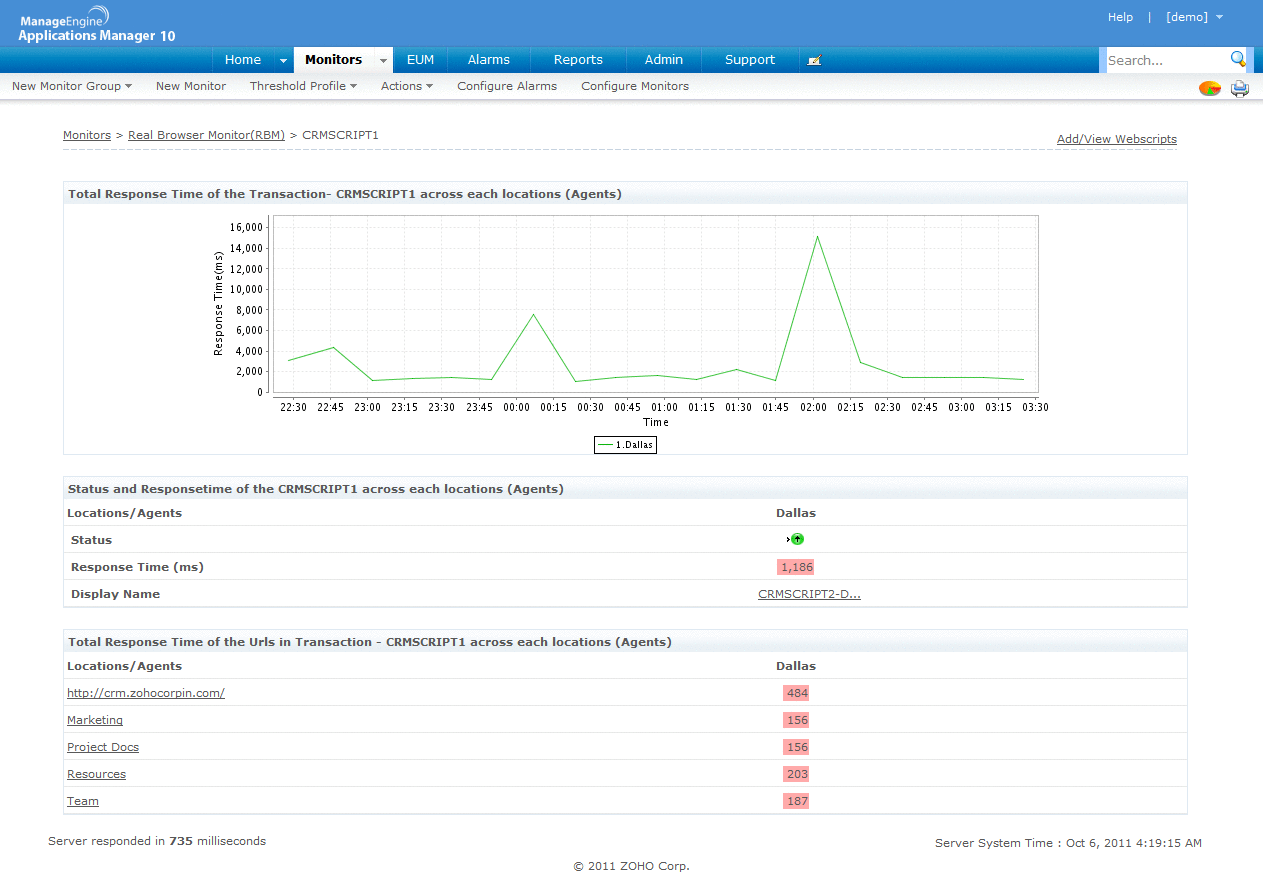Click the search magnifier icon
This screenshot has height=879, width=1263.
1238,59
